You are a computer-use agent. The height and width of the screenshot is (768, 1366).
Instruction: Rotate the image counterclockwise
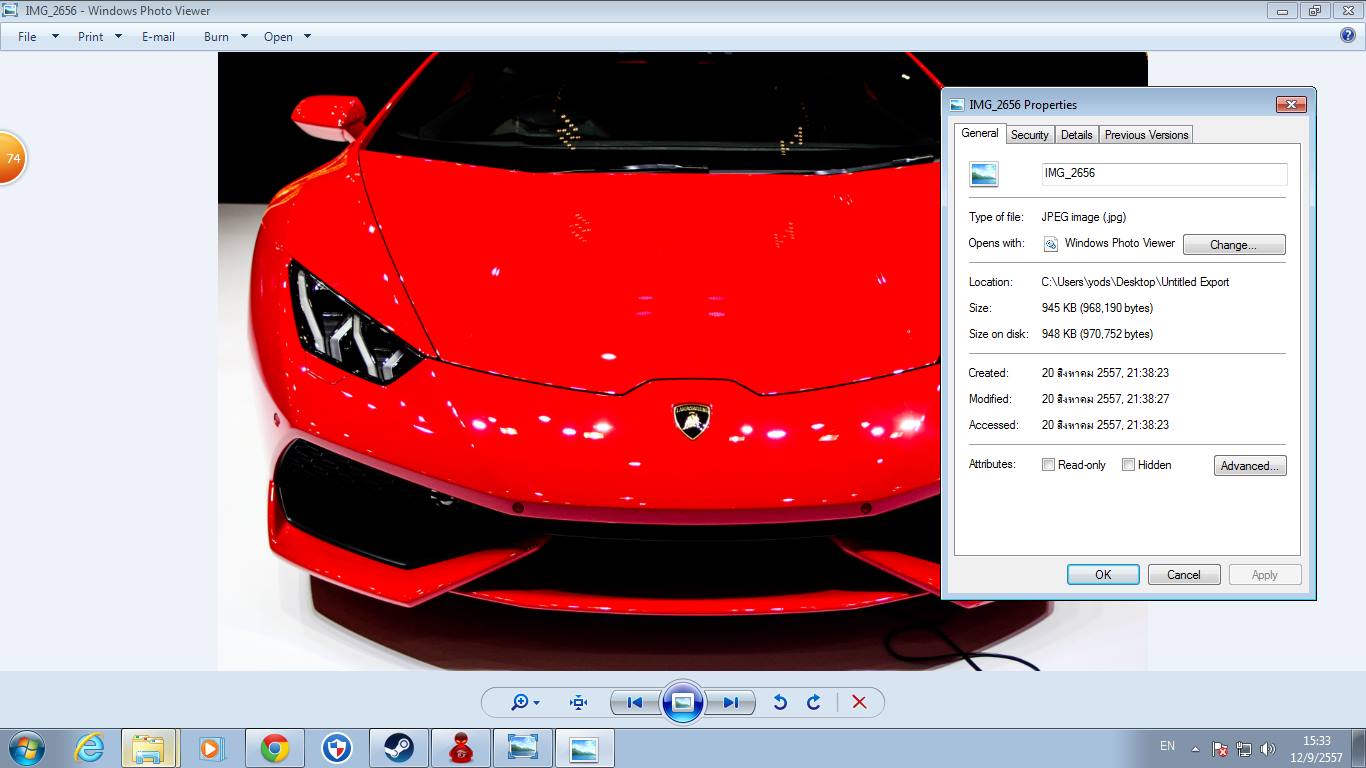pyautogui.click(x=780, y=703)
